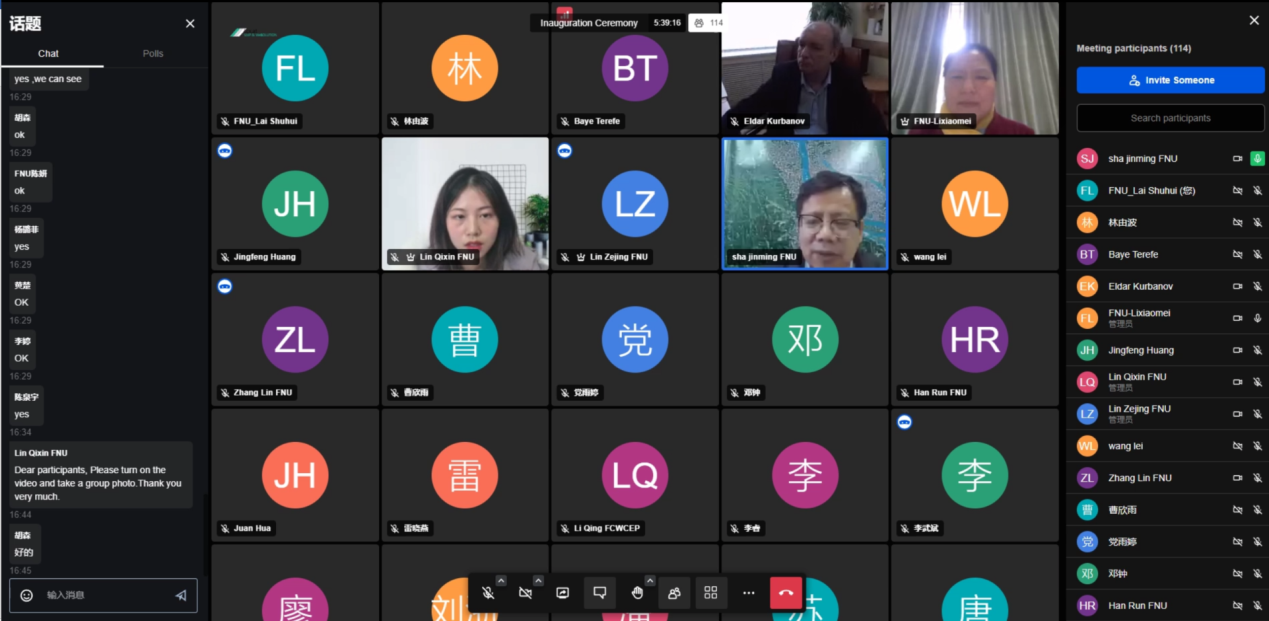Image resolution: width=1269 pixels, height=621 pixels.
Task: Select sha jinming FNU's video tile
Action: click(805, 204)
